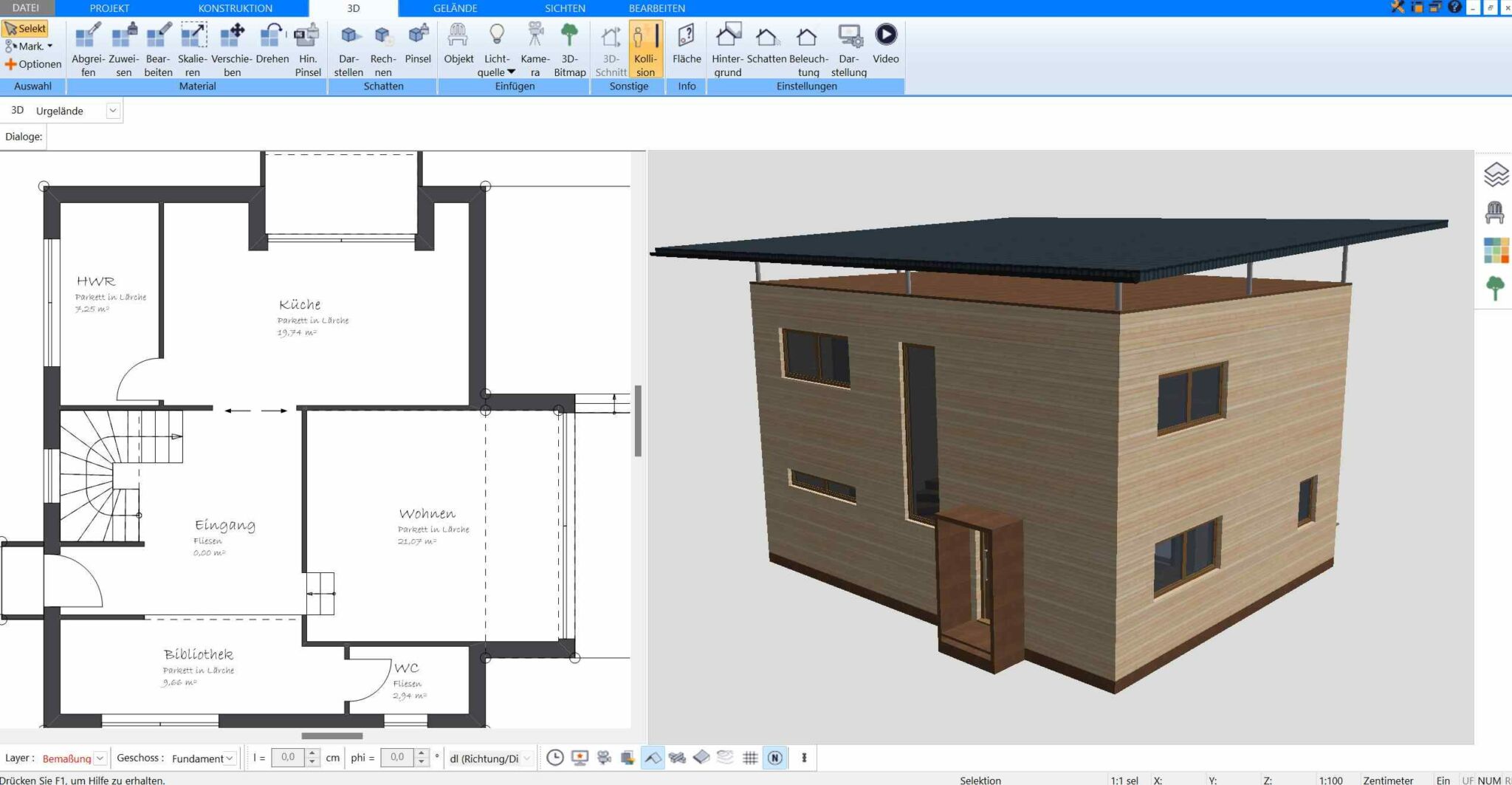Select the Kollision tool in ribbon
1512x785 pixels.
tap(645, 48)
